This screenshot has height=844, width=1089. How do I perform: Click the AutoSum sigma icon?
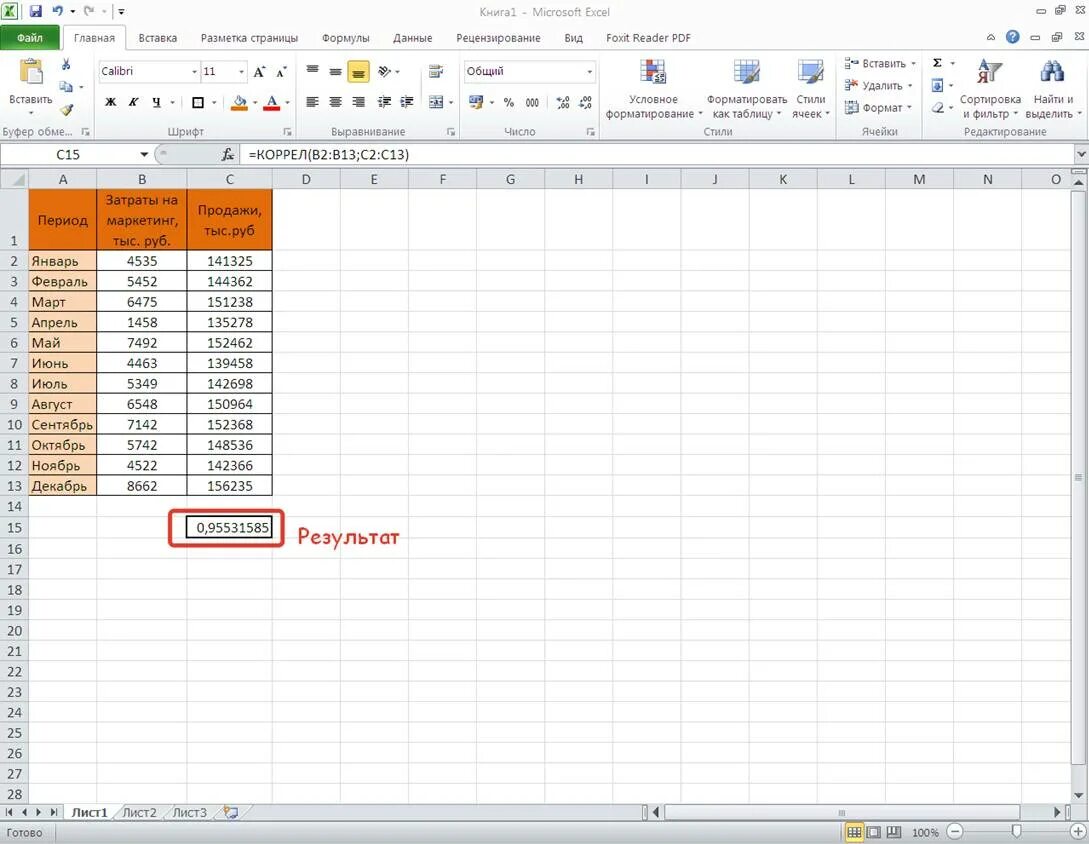click(x=937, y=63)
